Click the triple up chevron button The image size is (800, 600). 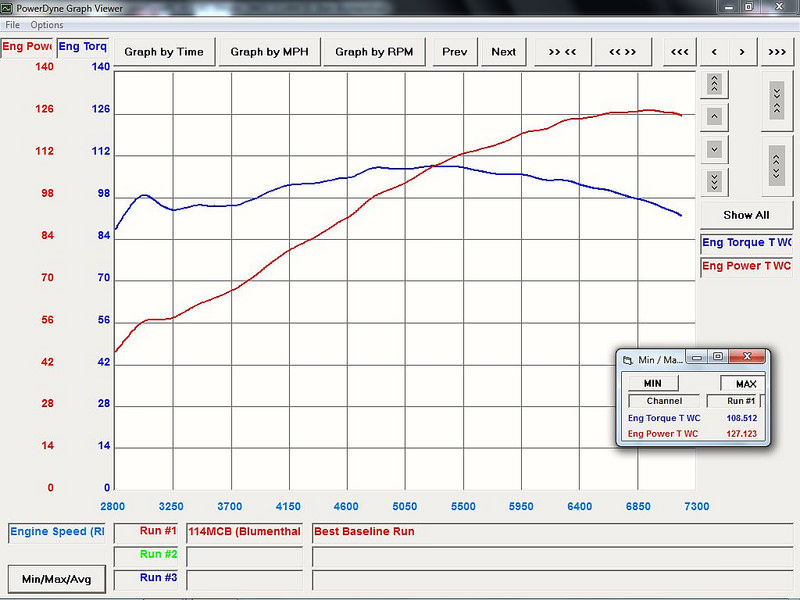(x=714, y=84)
